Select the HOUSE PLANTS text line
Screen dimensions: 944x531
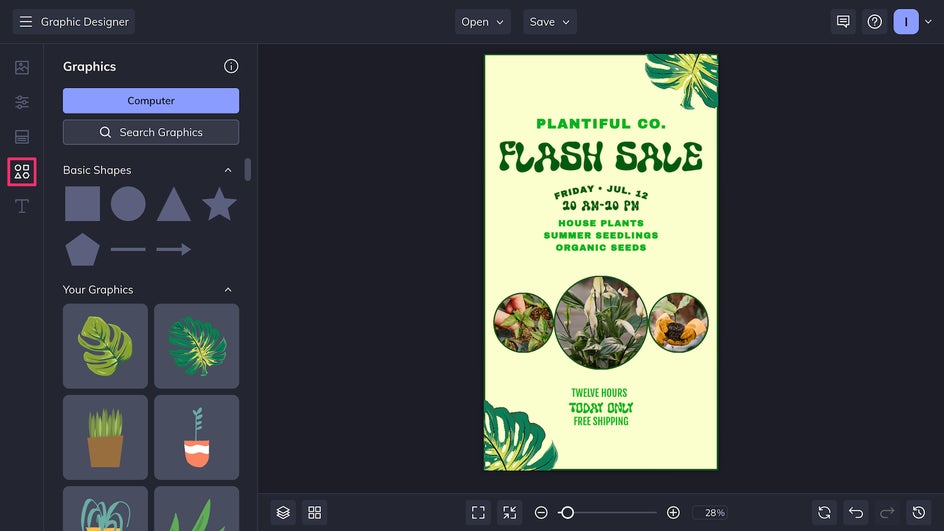601,223
